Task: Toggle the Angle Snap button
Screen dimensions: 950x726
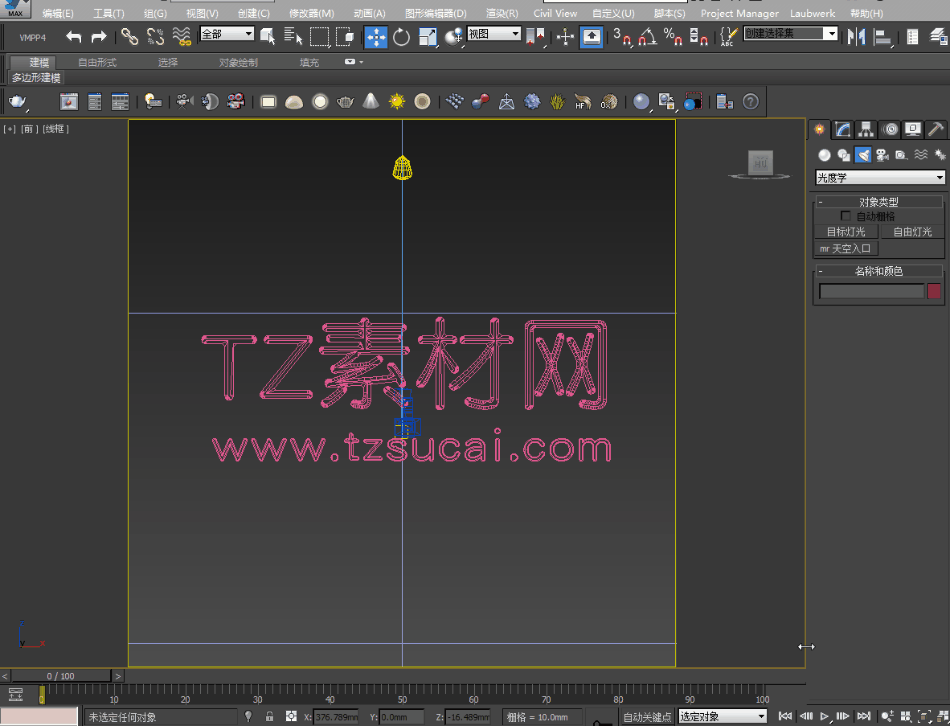Action: click(x=648, y=37)
